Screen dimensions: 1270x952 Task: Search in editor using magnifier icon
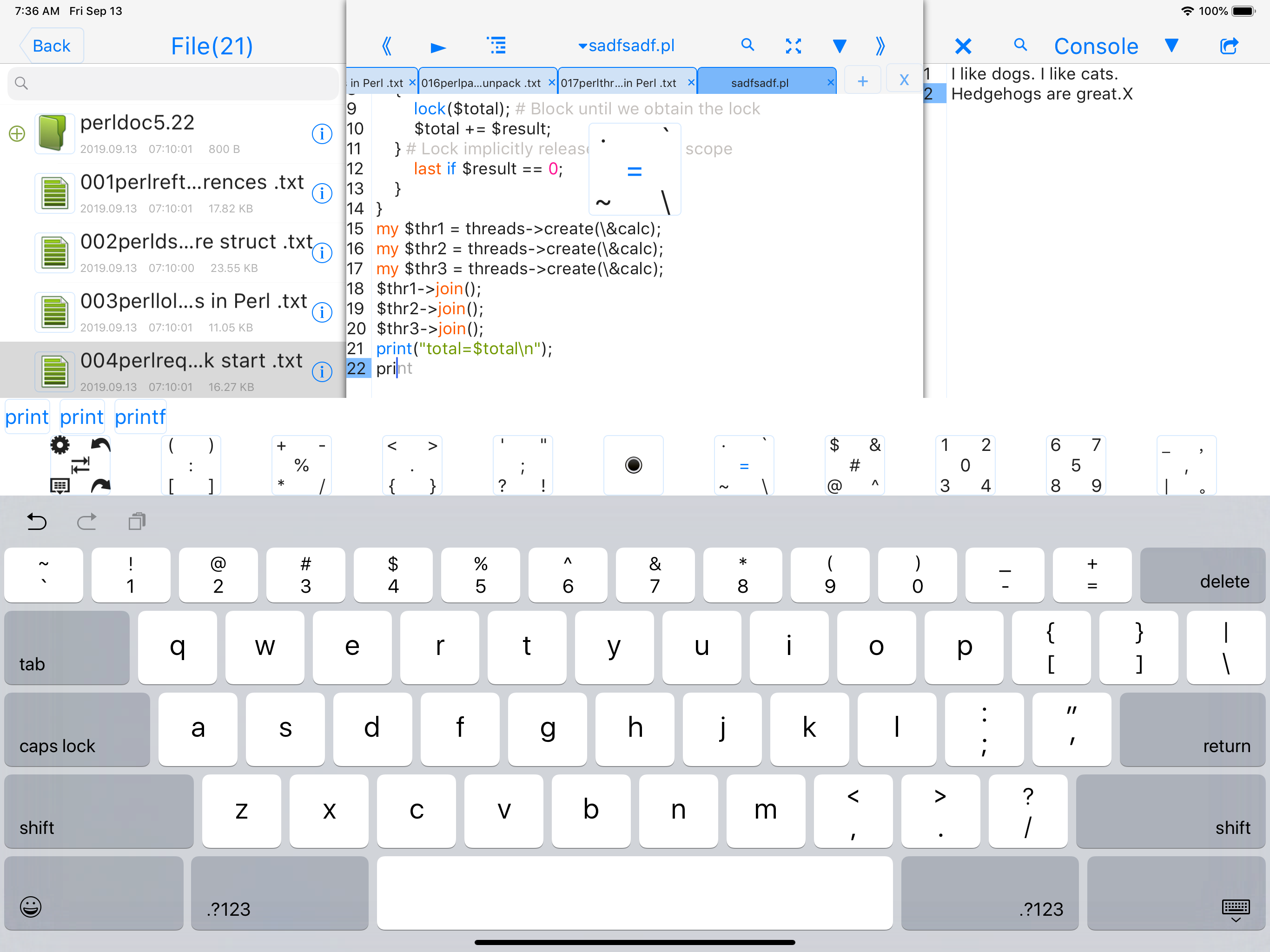pyautogui.click(x=747, y=45)
